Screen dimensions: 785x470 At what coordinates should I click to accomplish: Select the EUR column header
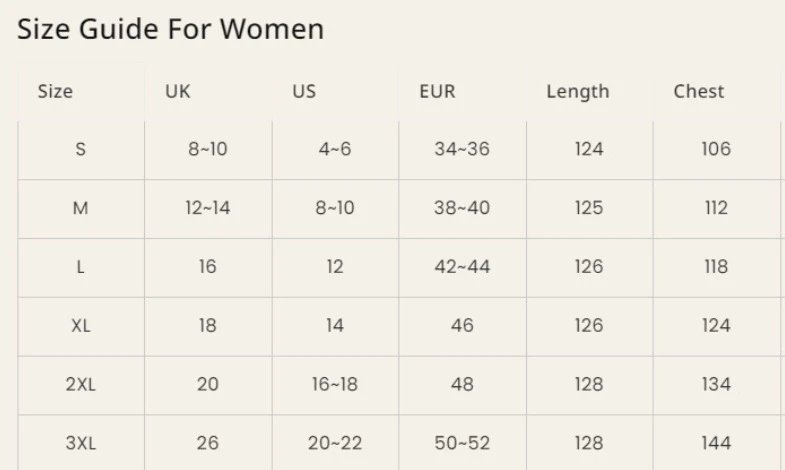click(x=437, y=91)
